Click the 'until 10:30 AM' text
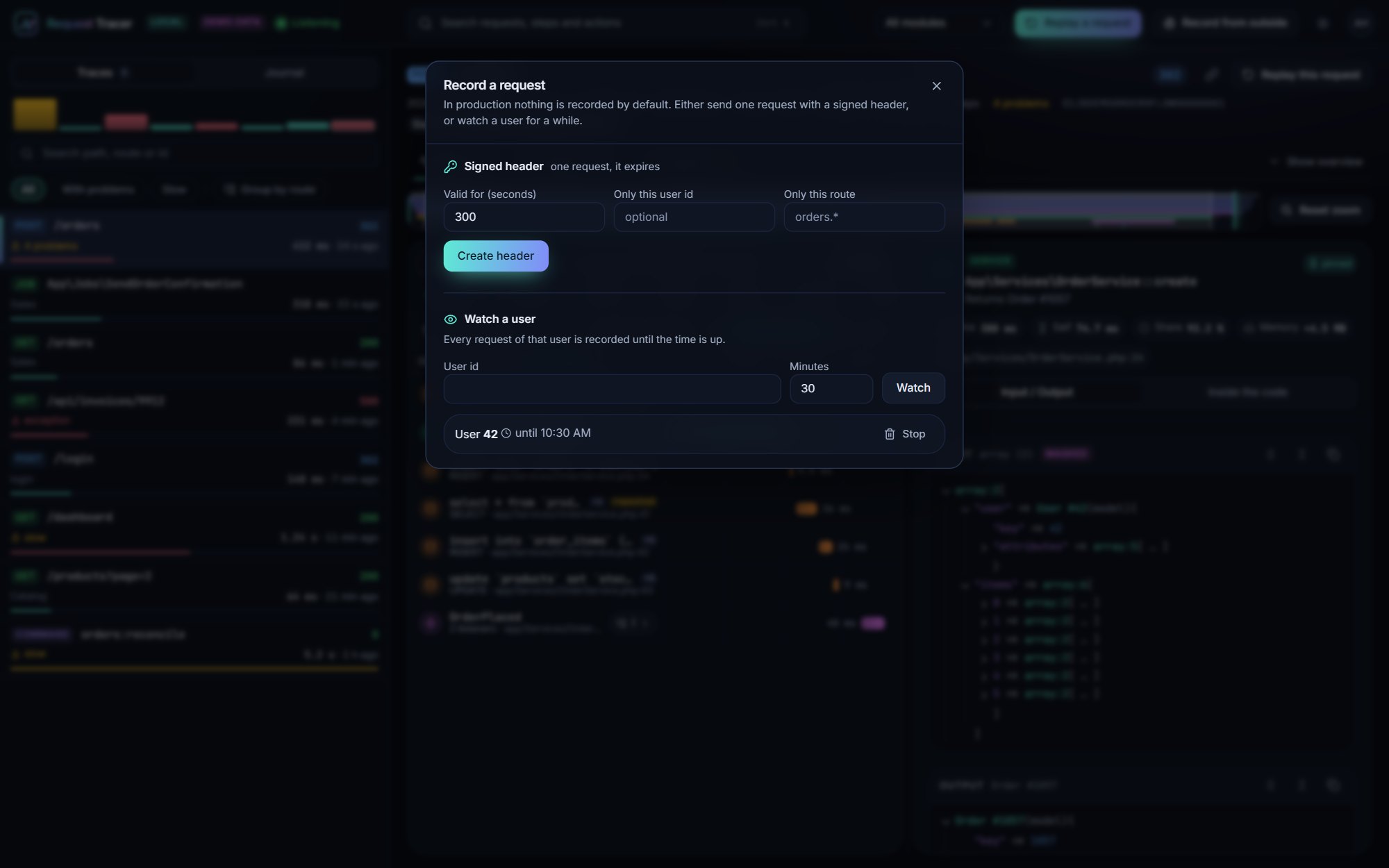This screenshot has height=868, width=1389. click(x=553, y=433)
